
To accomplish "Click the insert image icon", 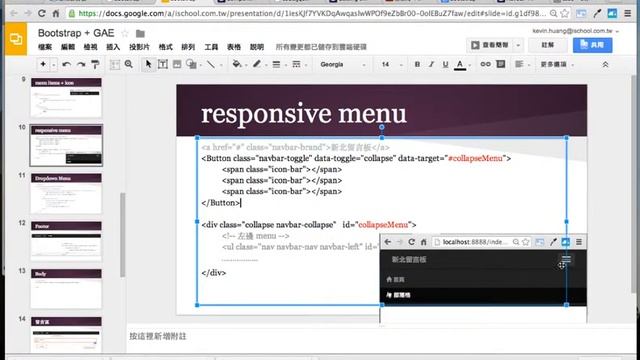I will click(177, 64).
